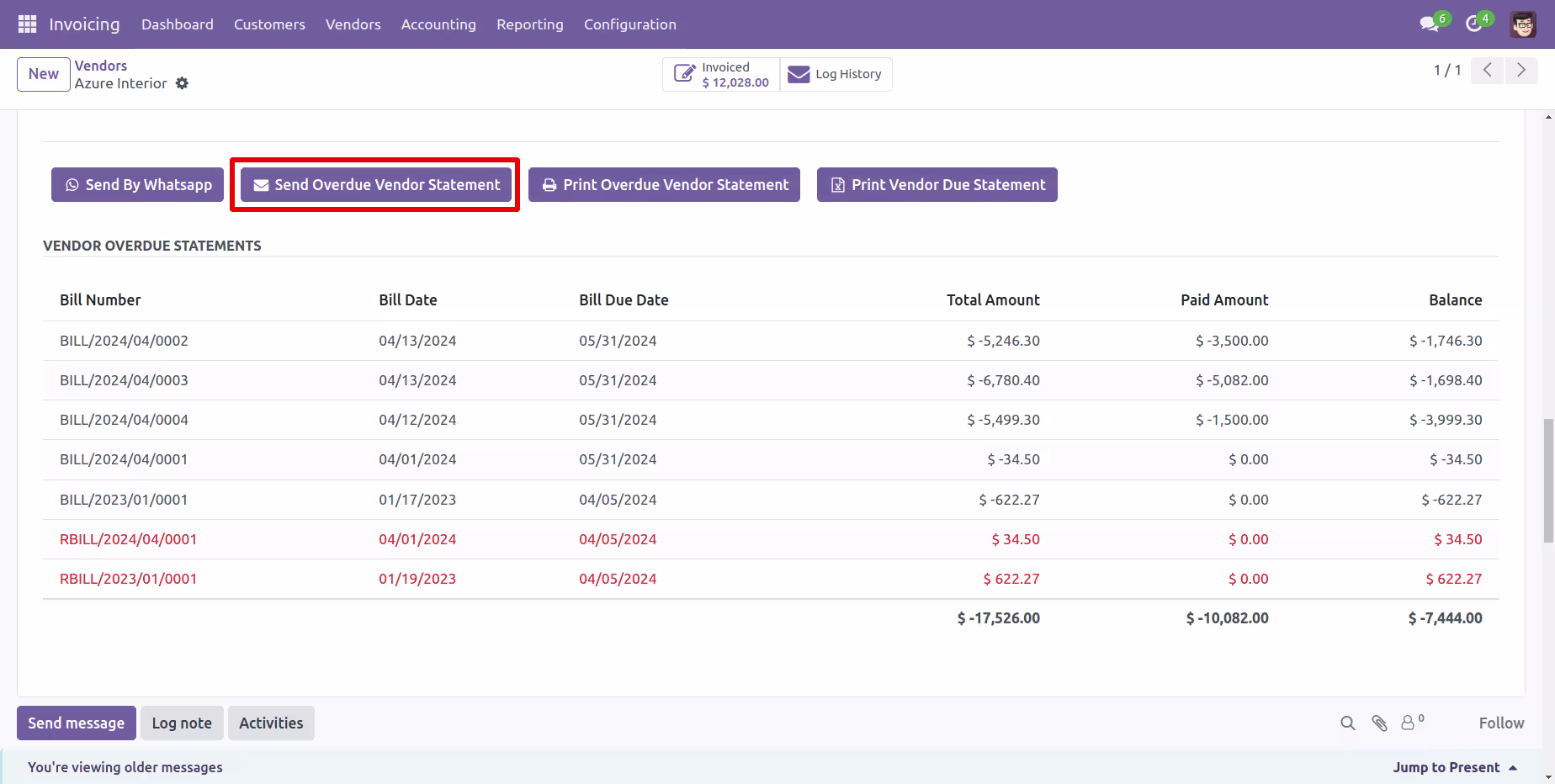
Task: Go to the next record arrow
Action: tap(1521, 71)
